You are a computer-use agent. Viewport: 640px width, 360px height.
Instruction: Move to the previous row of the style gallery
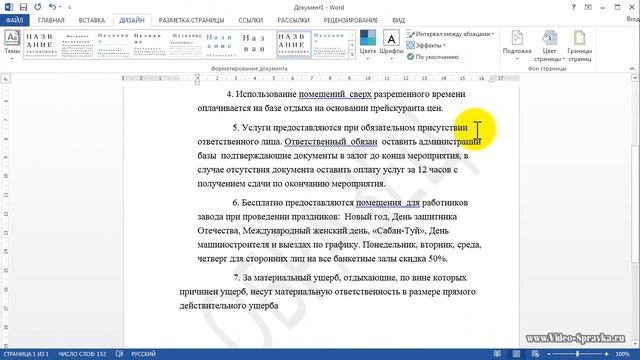(x=352, y=35)
